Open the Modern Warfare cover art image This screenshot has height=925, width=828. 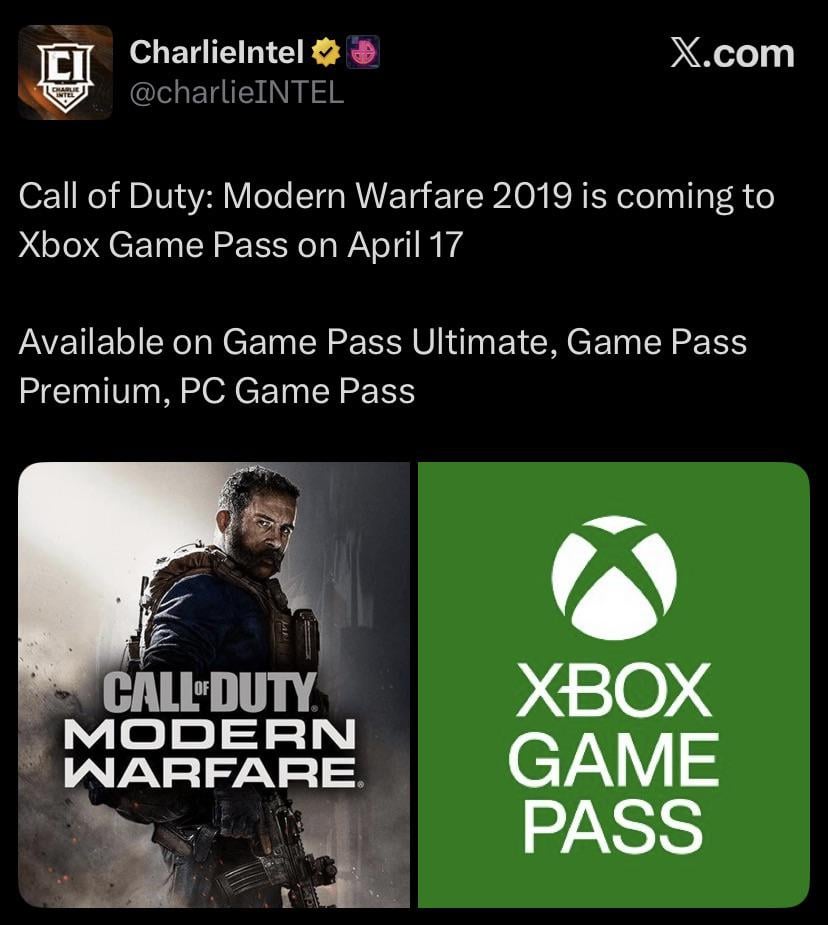pyautogui.click(x=214, y=684)
